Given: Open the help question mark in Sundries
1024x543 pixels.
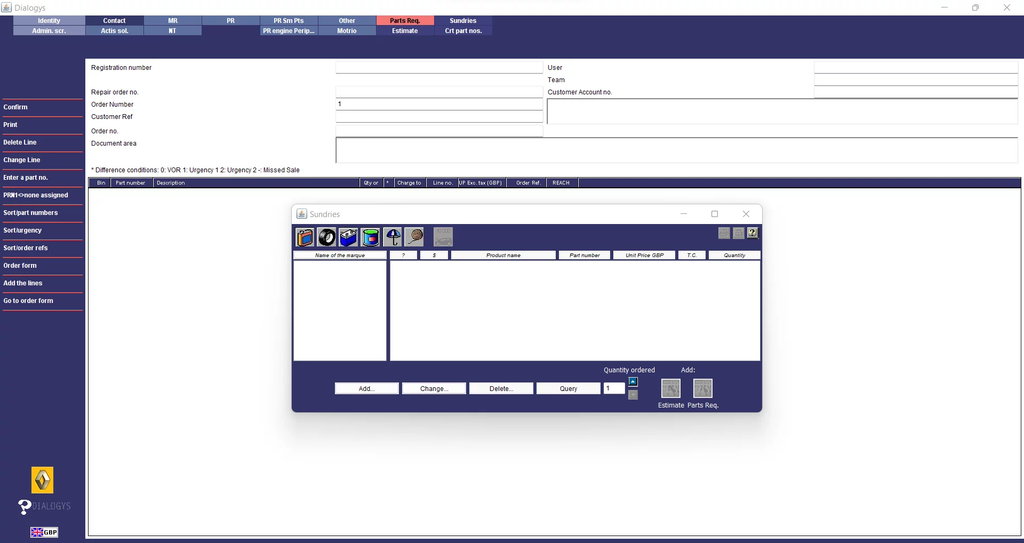Looking at the screenshot, I should click(x=752, y=233).
